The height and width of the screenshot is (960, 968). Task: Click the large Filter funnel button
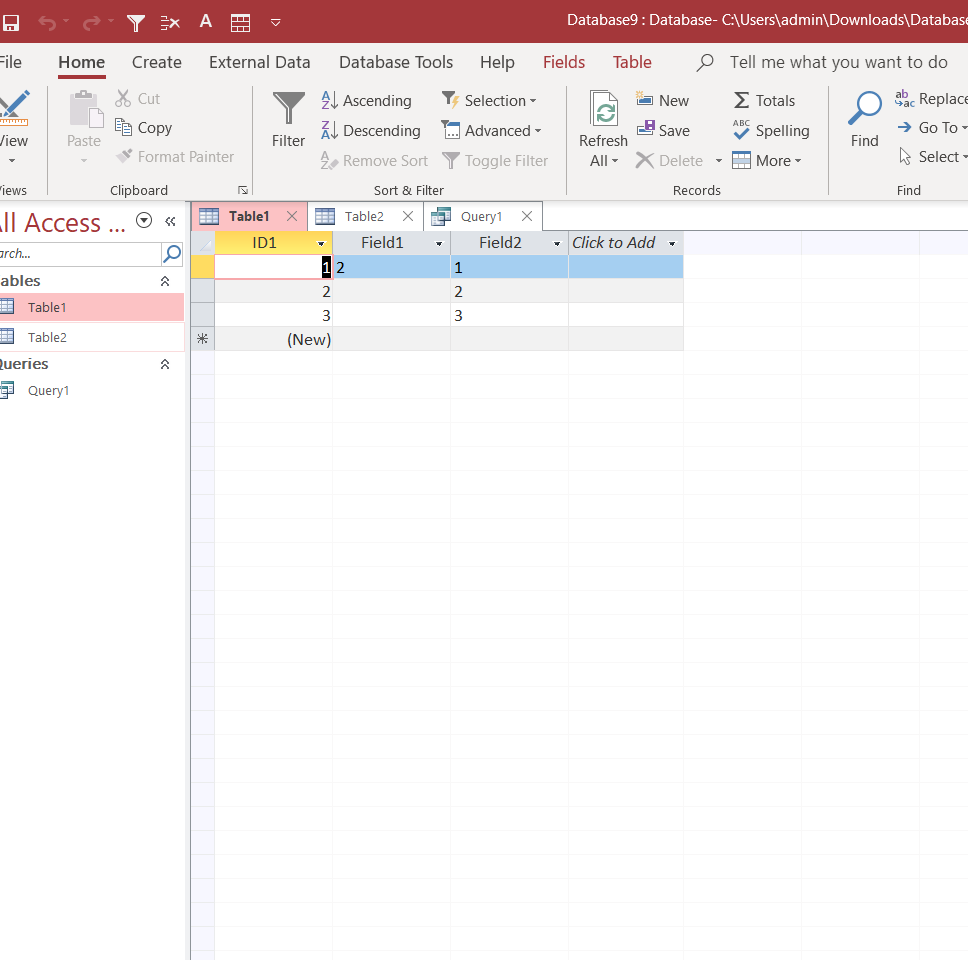pos(288,119)
